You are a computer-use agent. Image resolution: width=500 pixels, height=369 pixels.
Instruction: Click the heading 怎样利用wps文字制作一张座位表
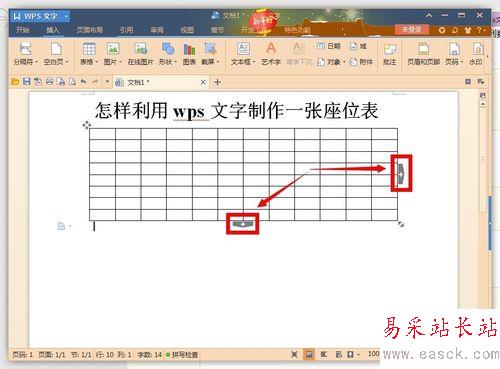(x=237, y=111)
